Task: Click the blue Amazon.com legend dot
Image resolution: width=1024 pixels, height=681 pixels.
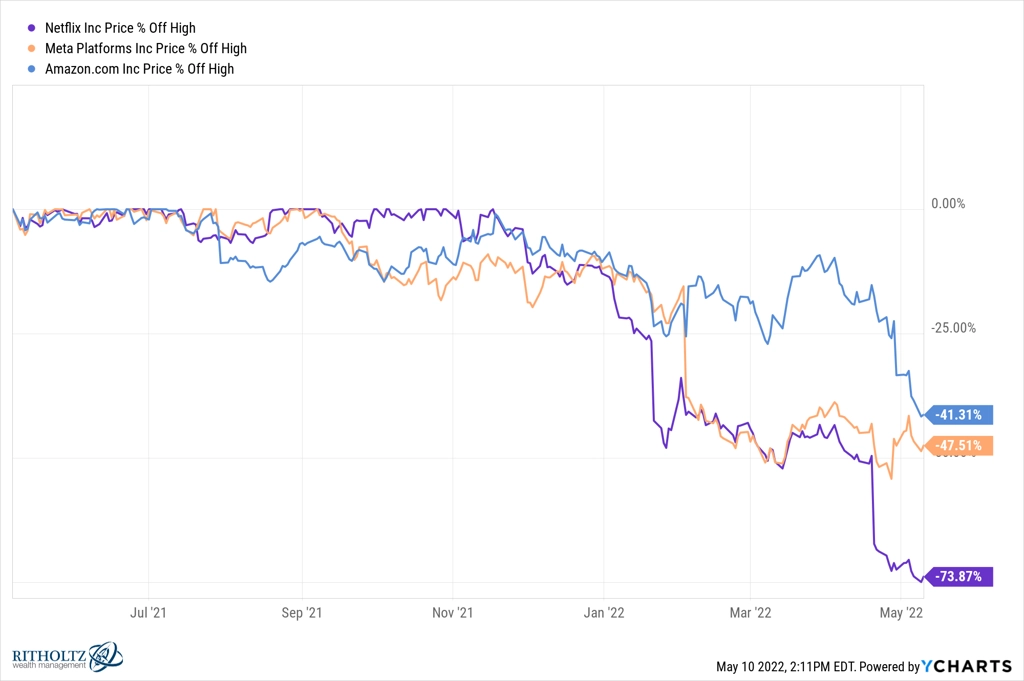Action: 31,69
